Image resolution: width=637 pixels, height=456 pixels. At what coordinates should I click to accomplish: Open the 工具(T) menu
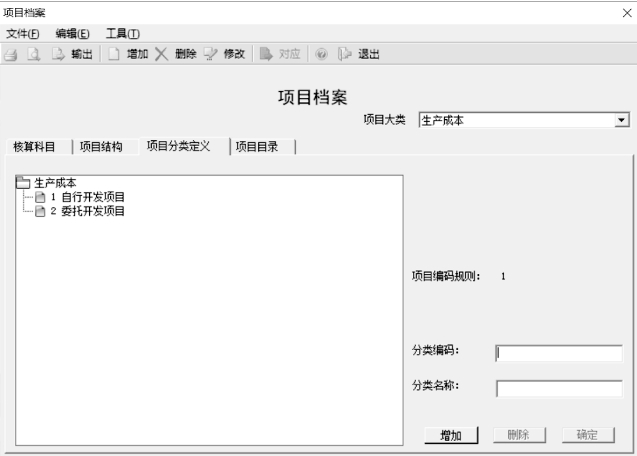[123, 34]
